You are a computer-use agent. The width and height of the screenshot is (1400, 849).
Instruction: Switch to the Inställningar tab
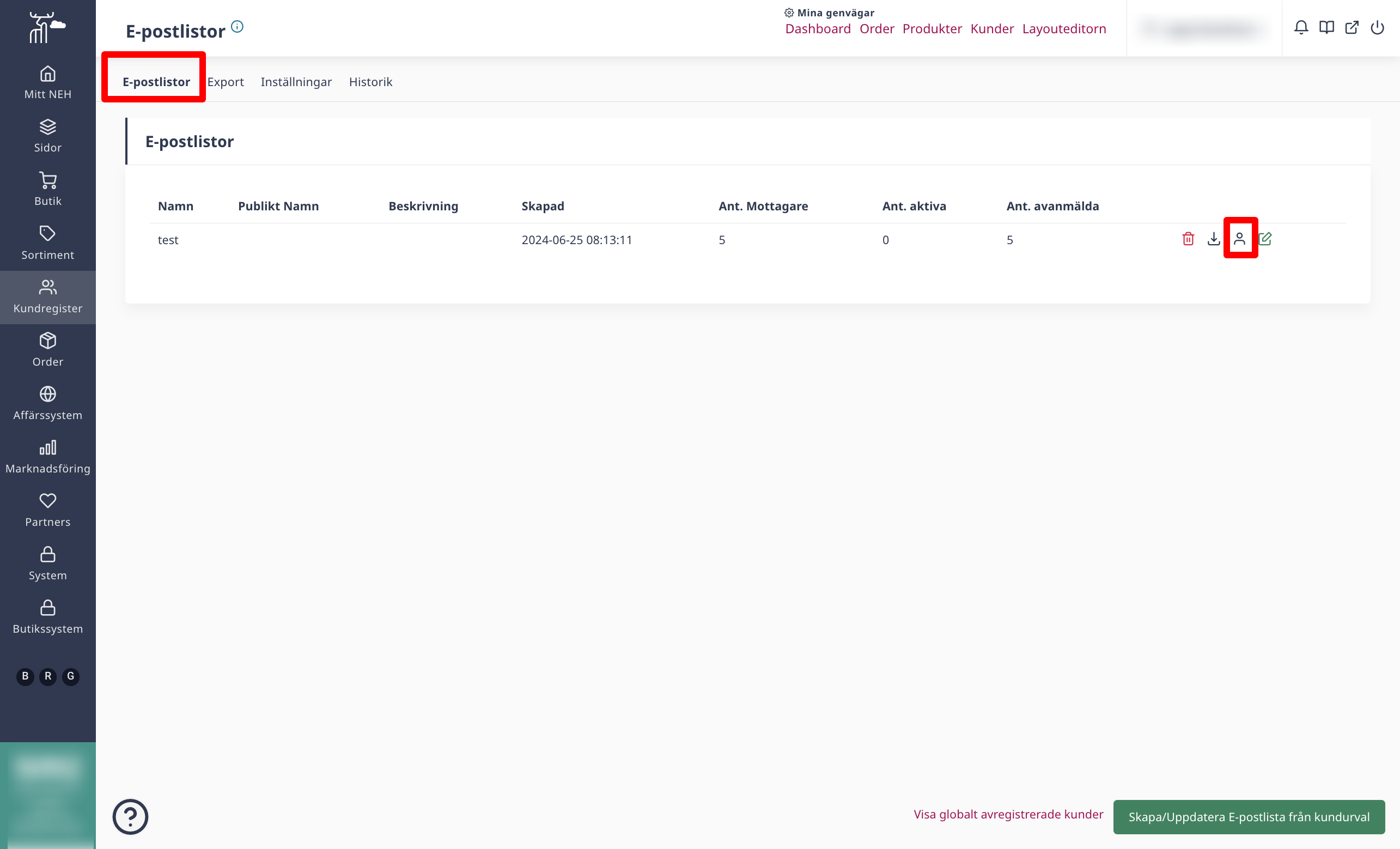coord(296,82)
